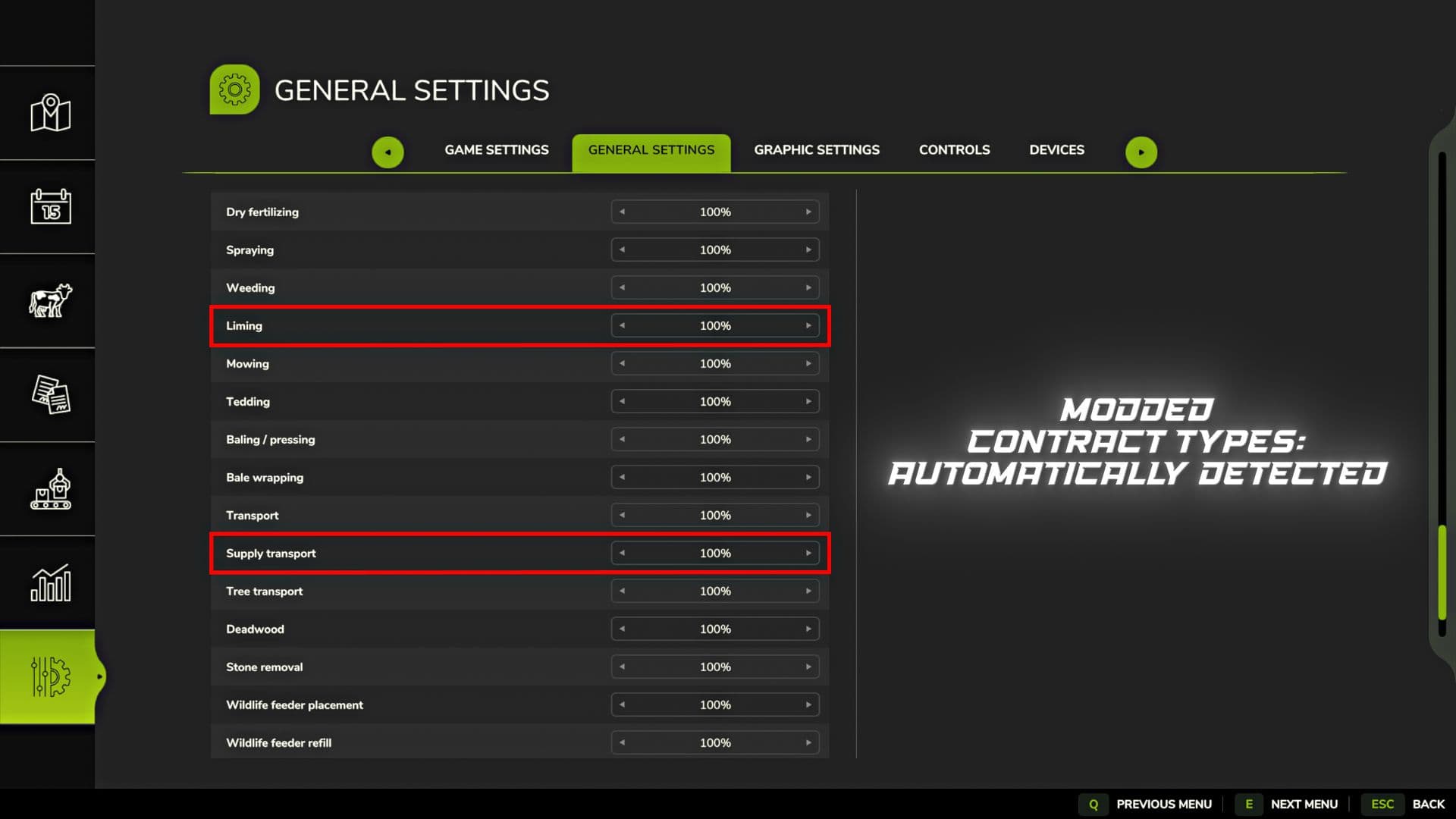Decrease the Transport percentage

coord(622,515)
